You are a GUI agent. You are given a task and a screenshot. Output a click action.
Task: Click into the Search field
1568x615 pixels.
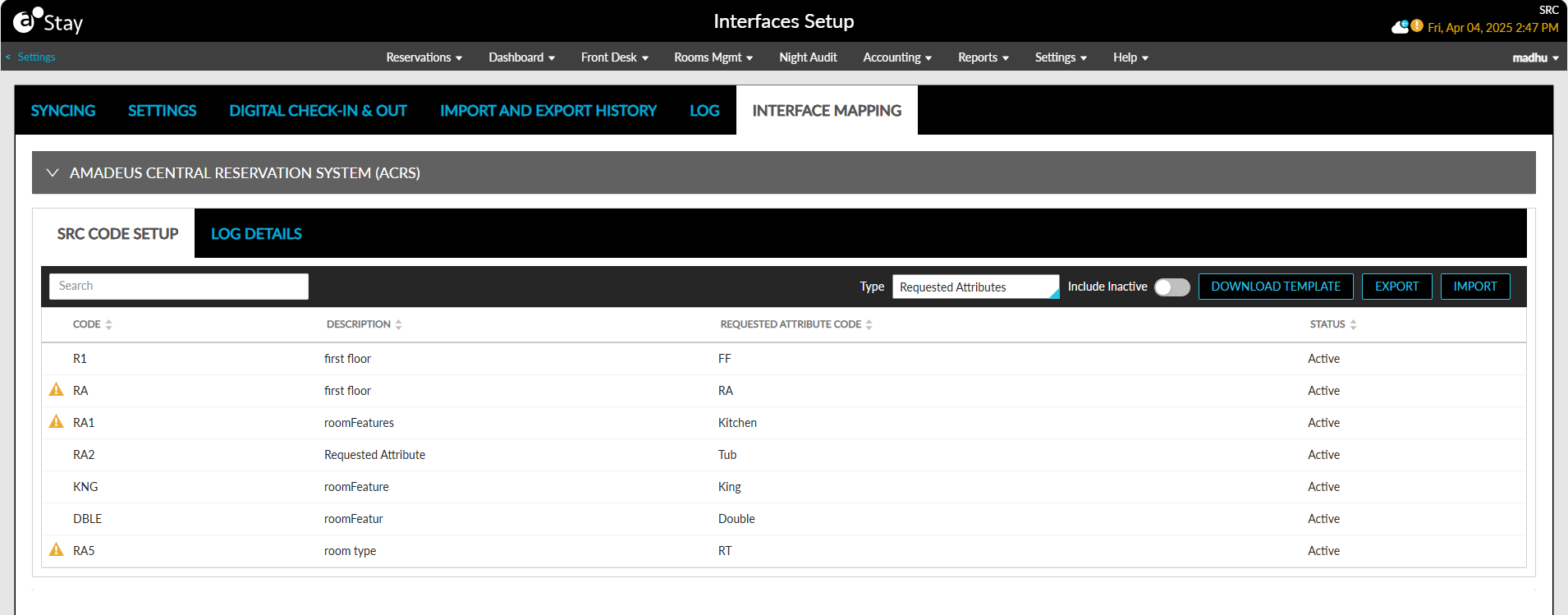tap(178, 286)
